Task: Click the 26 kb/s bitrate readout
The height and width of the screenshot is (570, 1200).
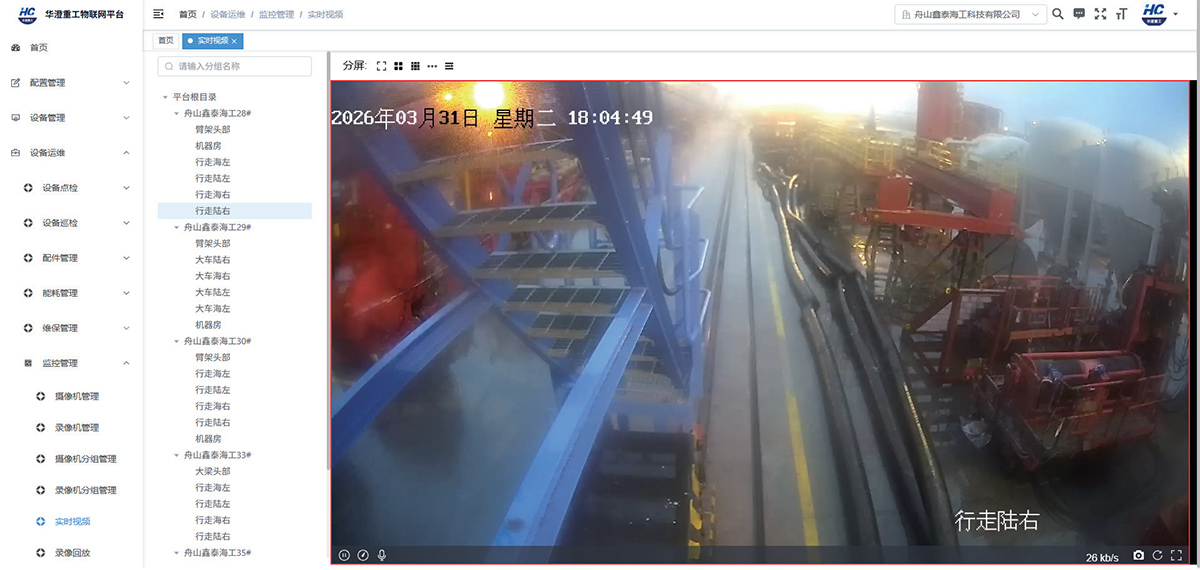Action: [x=1102, y=557]
